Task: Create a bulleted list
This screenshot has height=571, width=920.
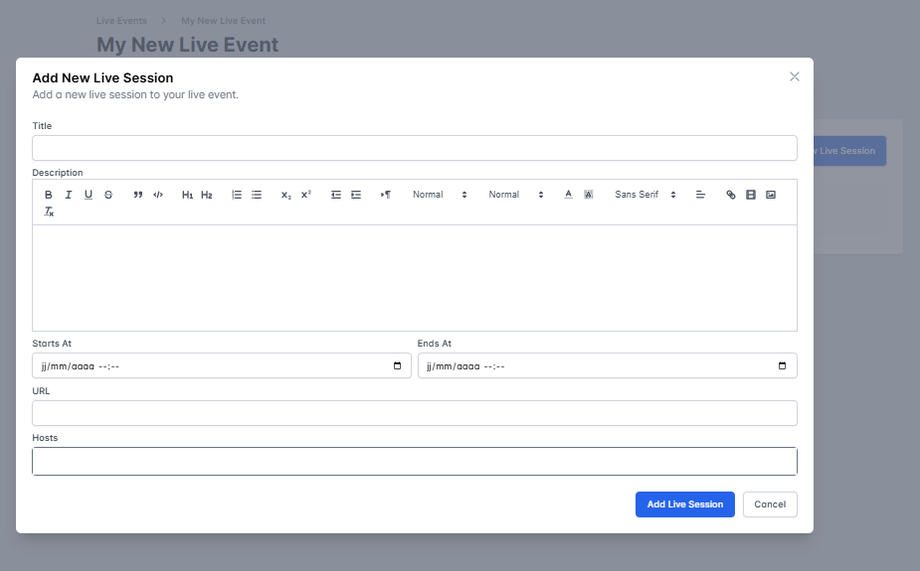Action: tap(256, 195)
